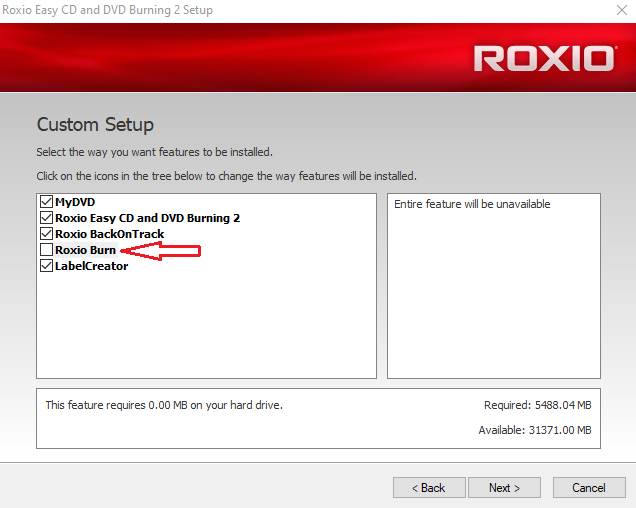The image size is (636, 508).
Task: Close the setup window with X
Action: click(622, 10)
